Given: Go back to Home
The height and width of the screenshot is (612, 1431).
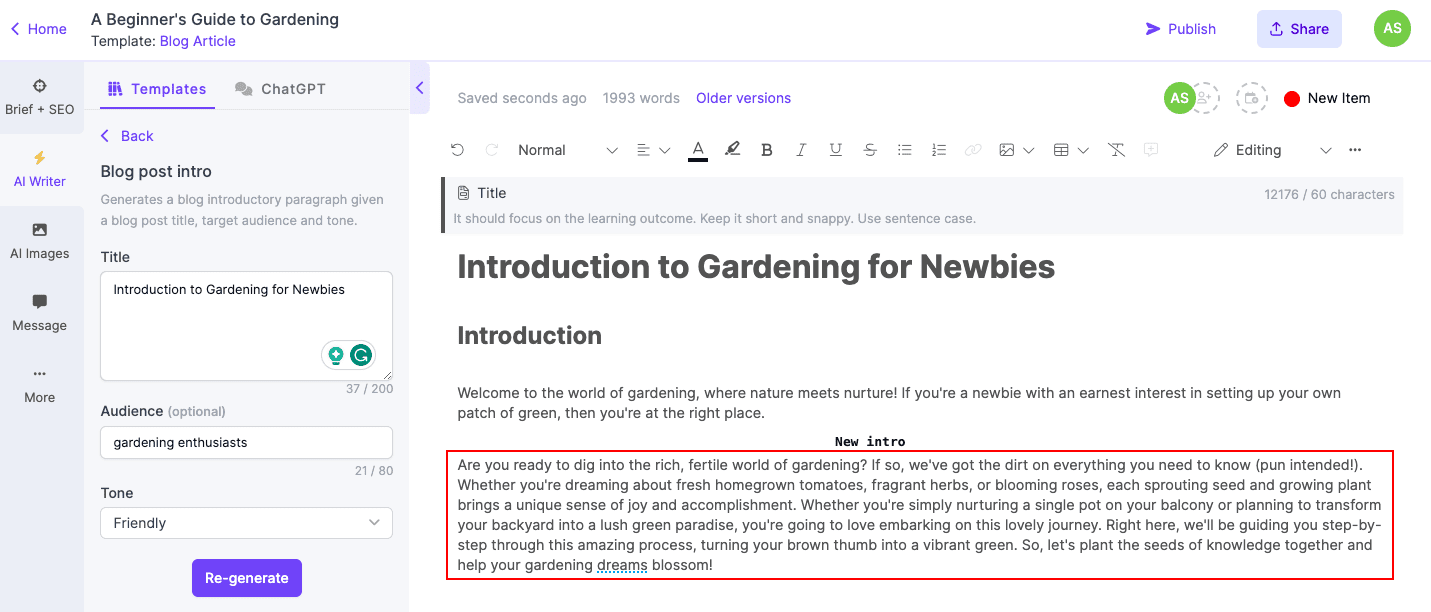Looking at the screenshot, I should point(39,29).
